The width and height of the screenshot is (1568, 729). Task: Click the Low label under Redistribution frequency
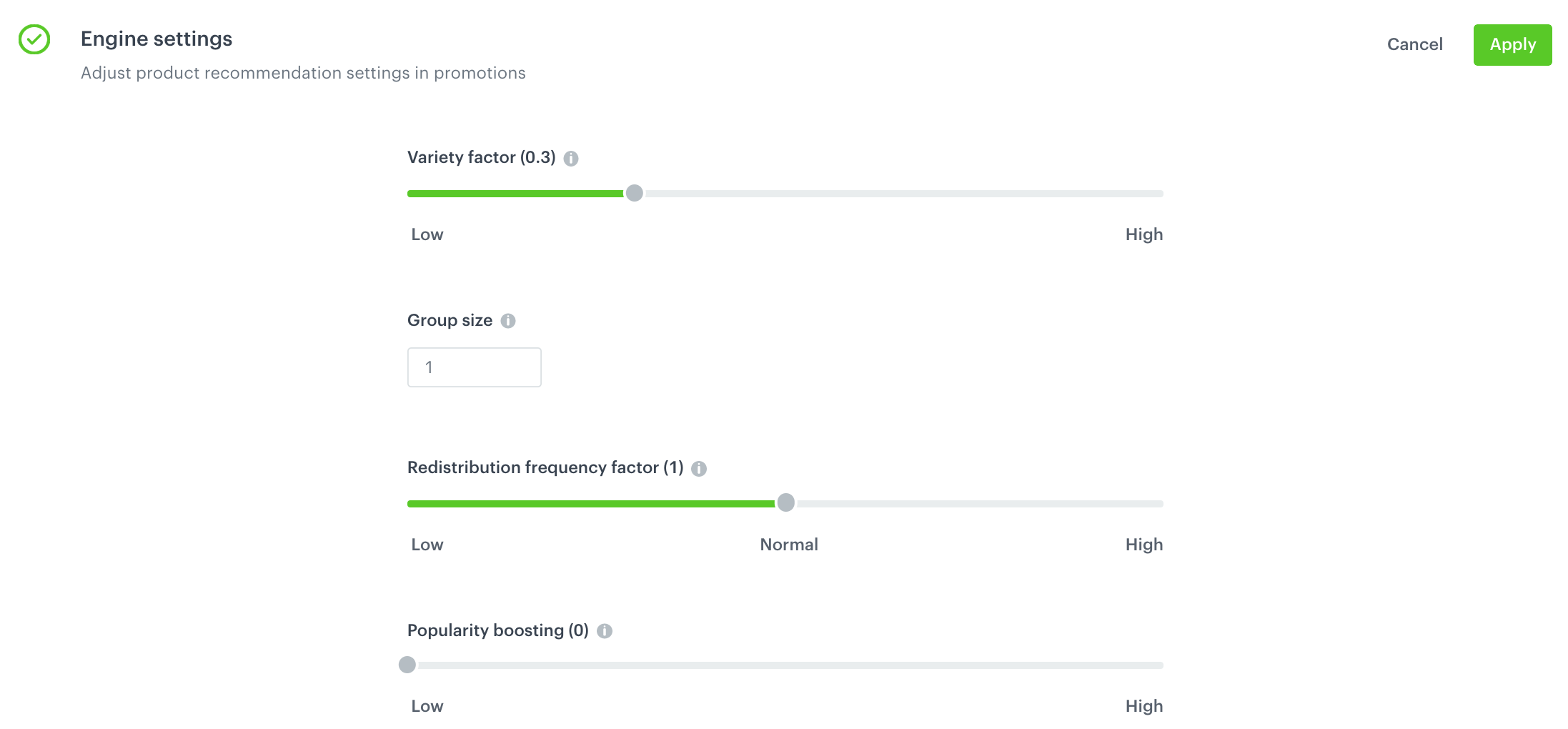(x=427, y=545)
